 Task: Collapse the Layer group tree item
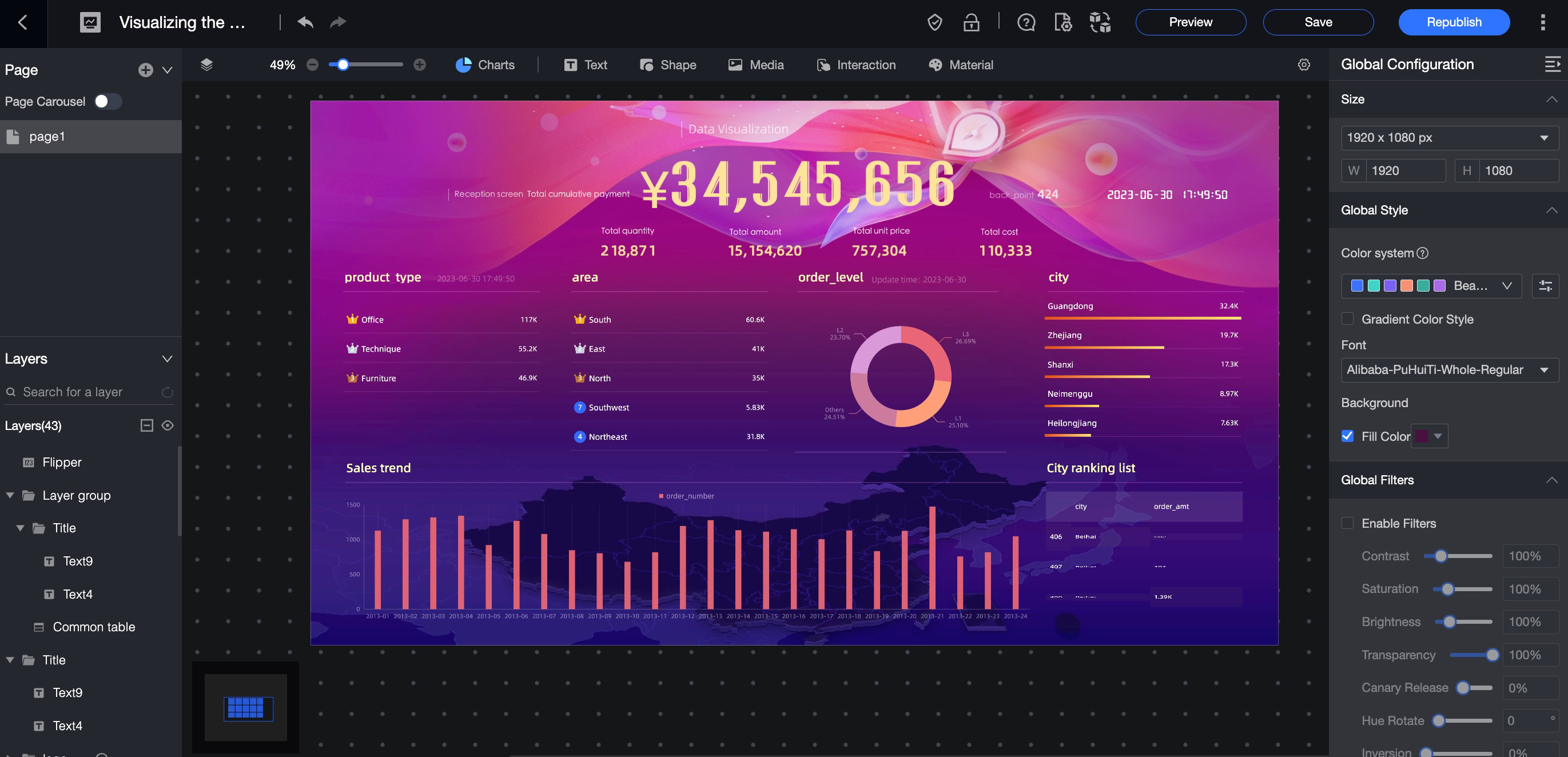click(x=10, y=495)
